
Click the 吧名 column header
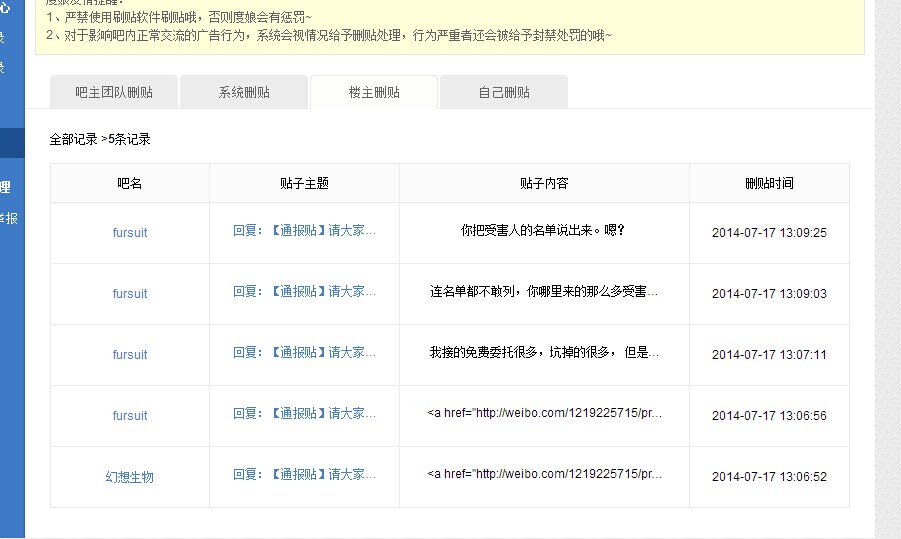click(x=130, y=184)
